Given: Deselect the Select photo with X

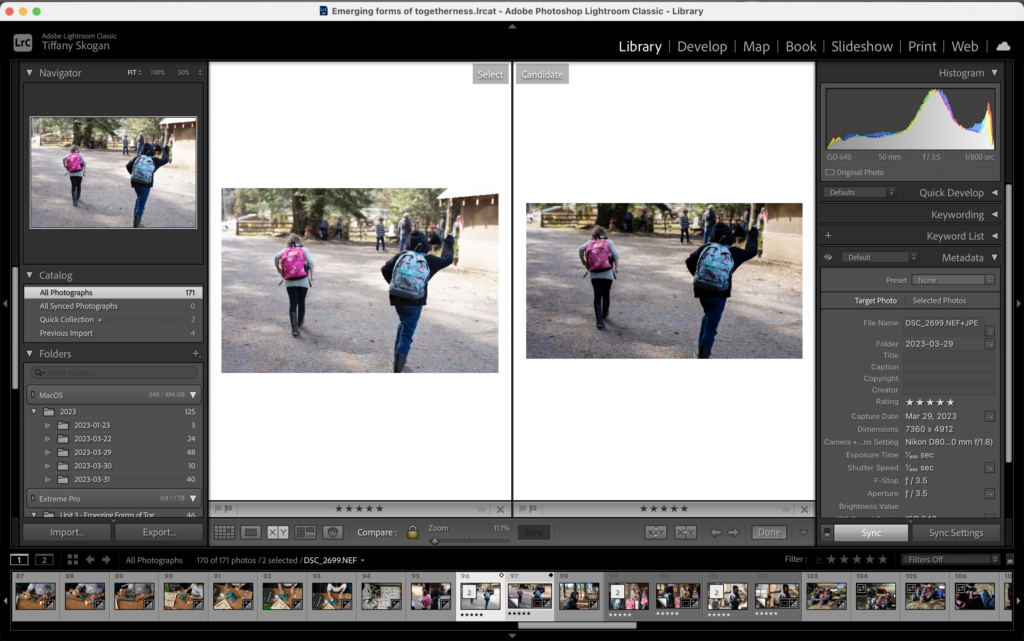Looking at the screenshot, I should 500,509.
